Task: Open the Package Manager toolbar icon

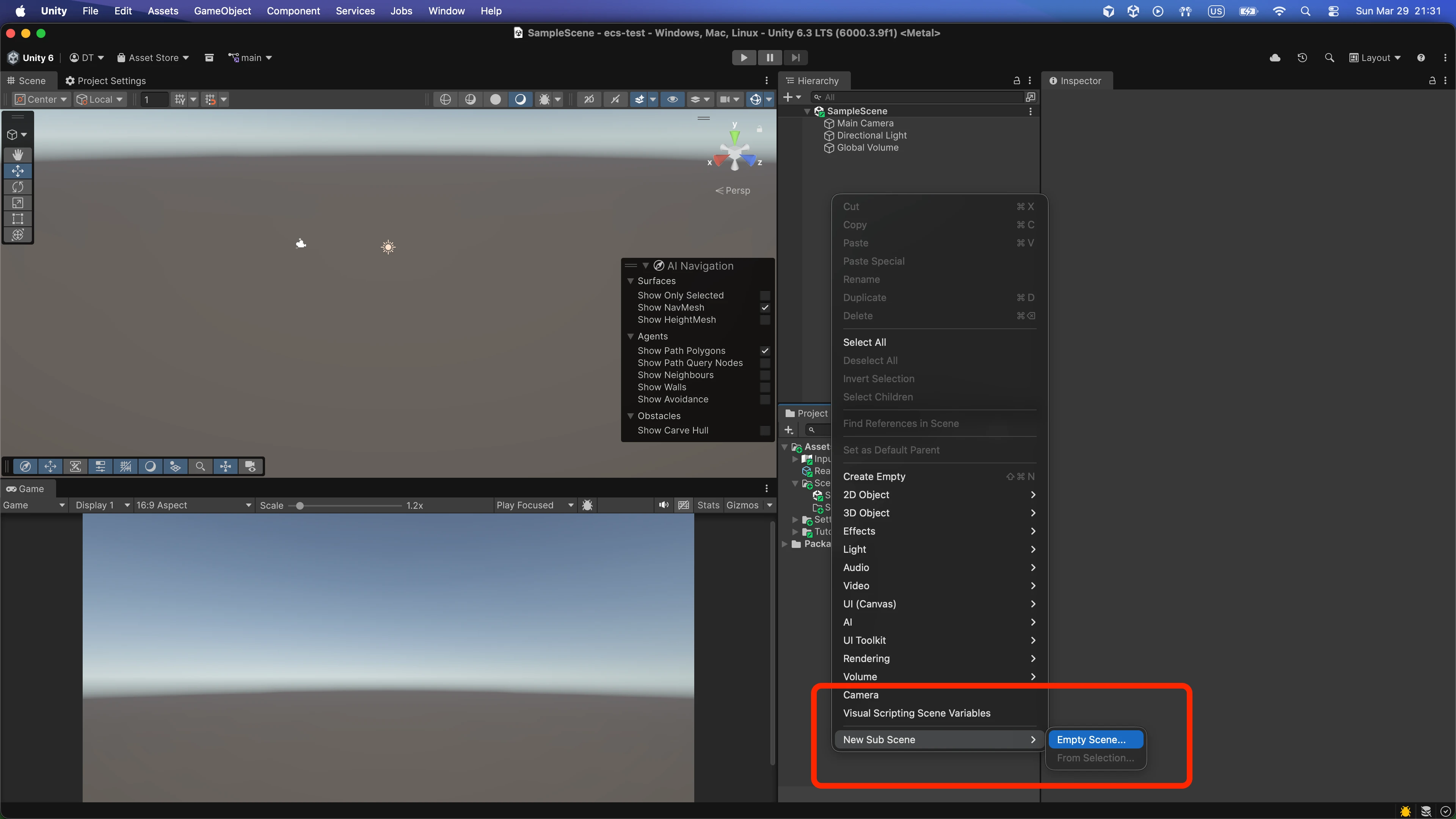Action: coord(209,58)
